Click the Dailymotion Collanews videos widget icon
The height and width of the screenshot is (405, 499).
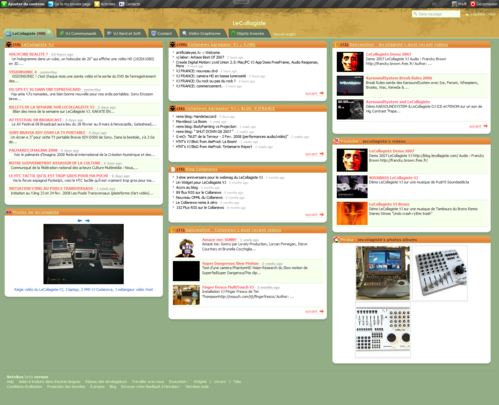[x=173, y=230]
